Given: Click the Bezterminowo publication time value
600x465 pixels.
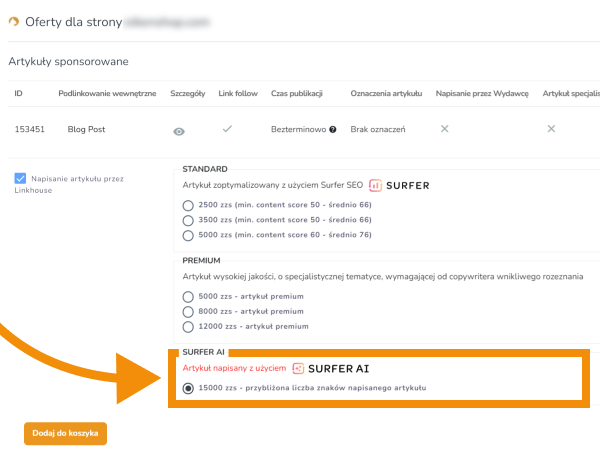Looking at the screenshot, I should 298,129.
